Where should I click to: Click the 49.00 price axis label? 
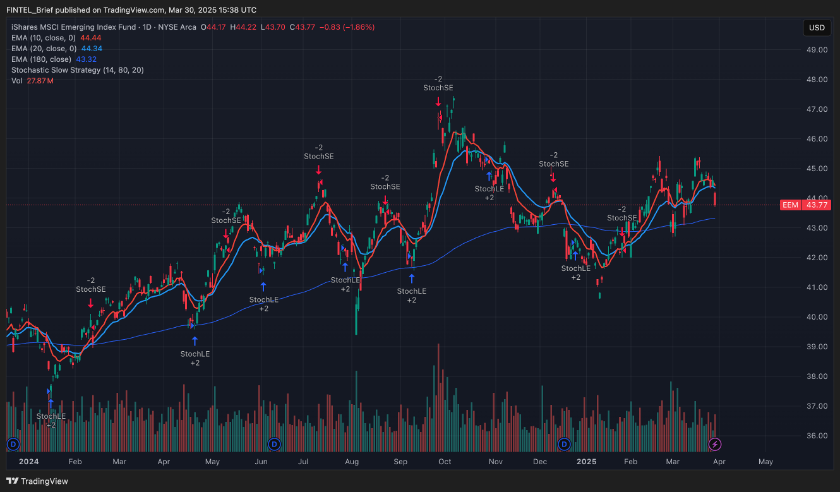tap(817, 50)
